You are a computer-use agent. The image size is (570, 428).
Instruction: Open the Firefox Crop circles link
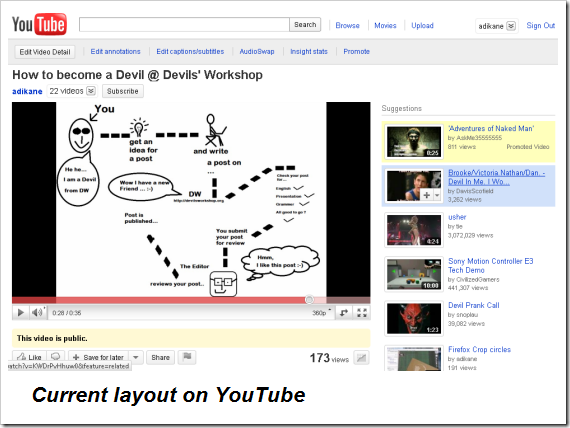click(479, 349)
